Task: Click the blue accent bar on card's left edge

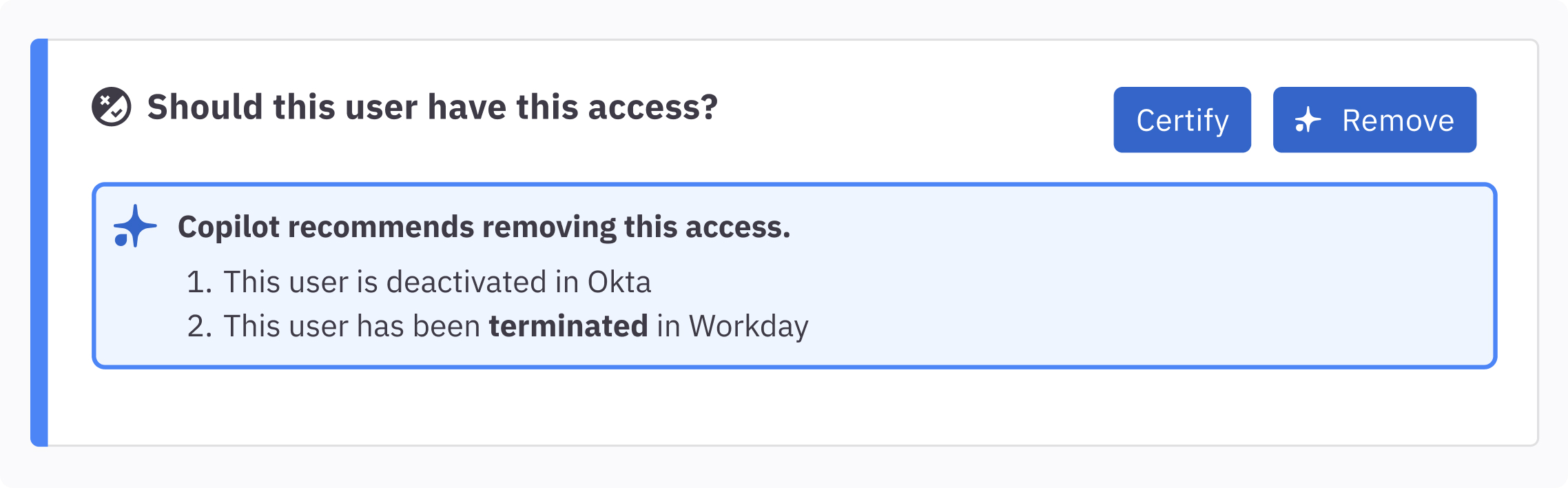Action: pos(39,243)
